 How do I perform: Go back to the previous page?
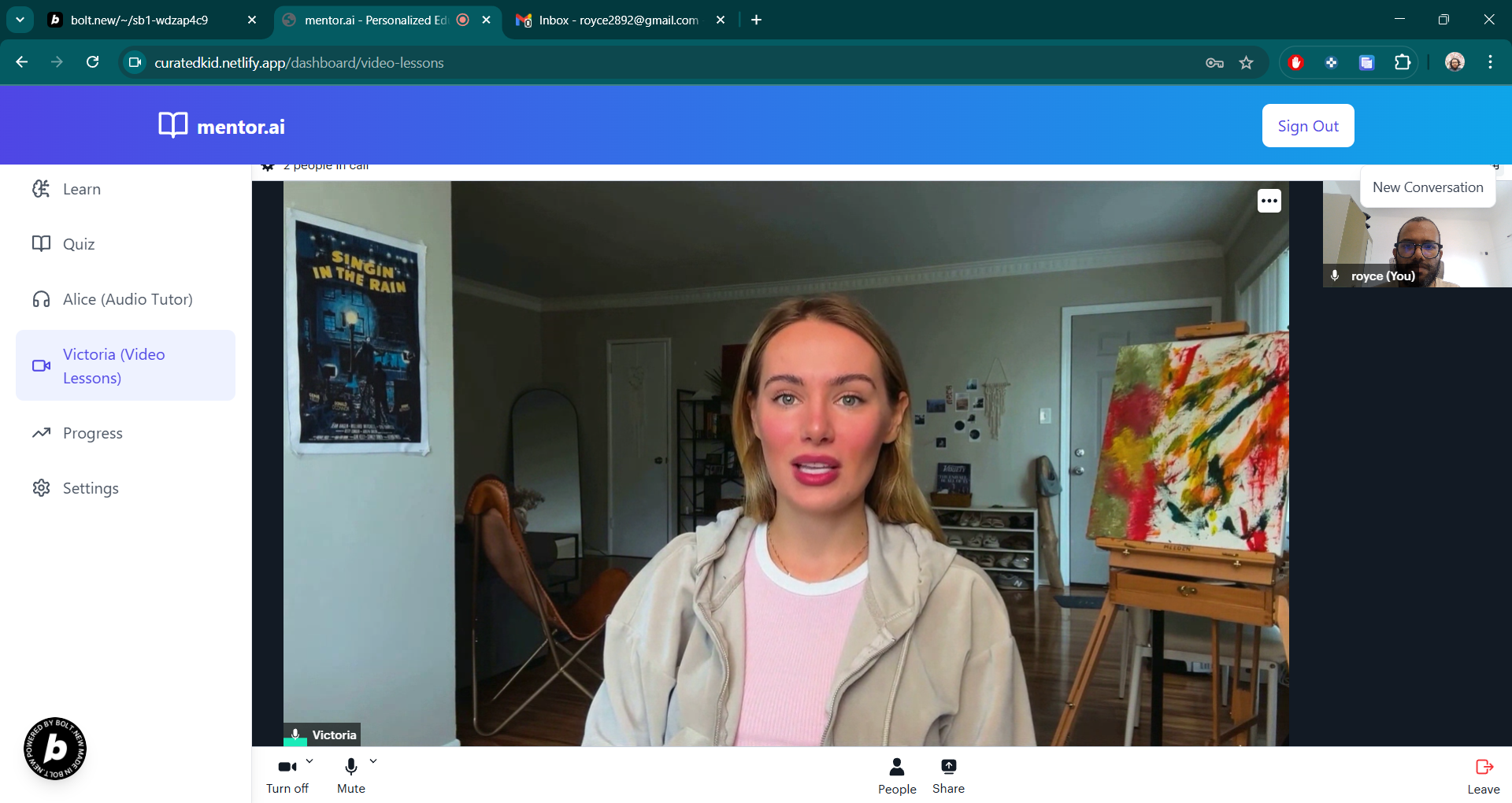point(22,62)
